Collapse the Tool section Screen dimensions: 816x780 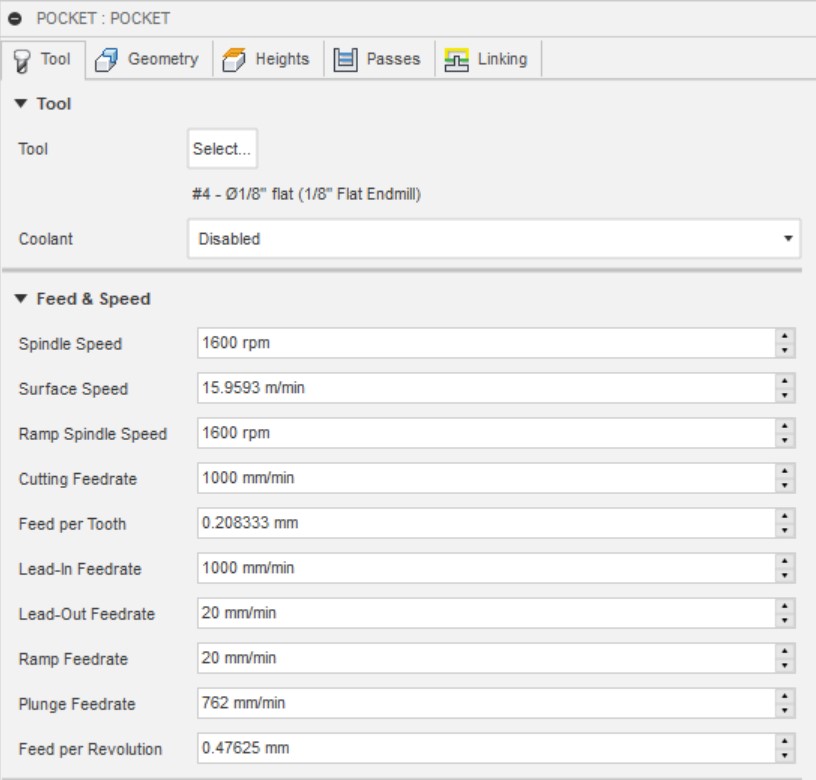pos(21,104)
